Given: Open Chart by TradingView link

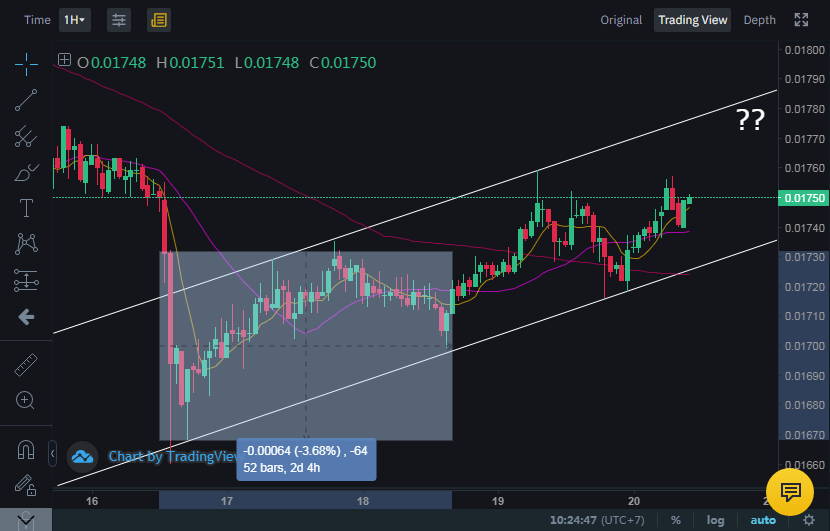Looking at the screenshot, I should point(174,456).
